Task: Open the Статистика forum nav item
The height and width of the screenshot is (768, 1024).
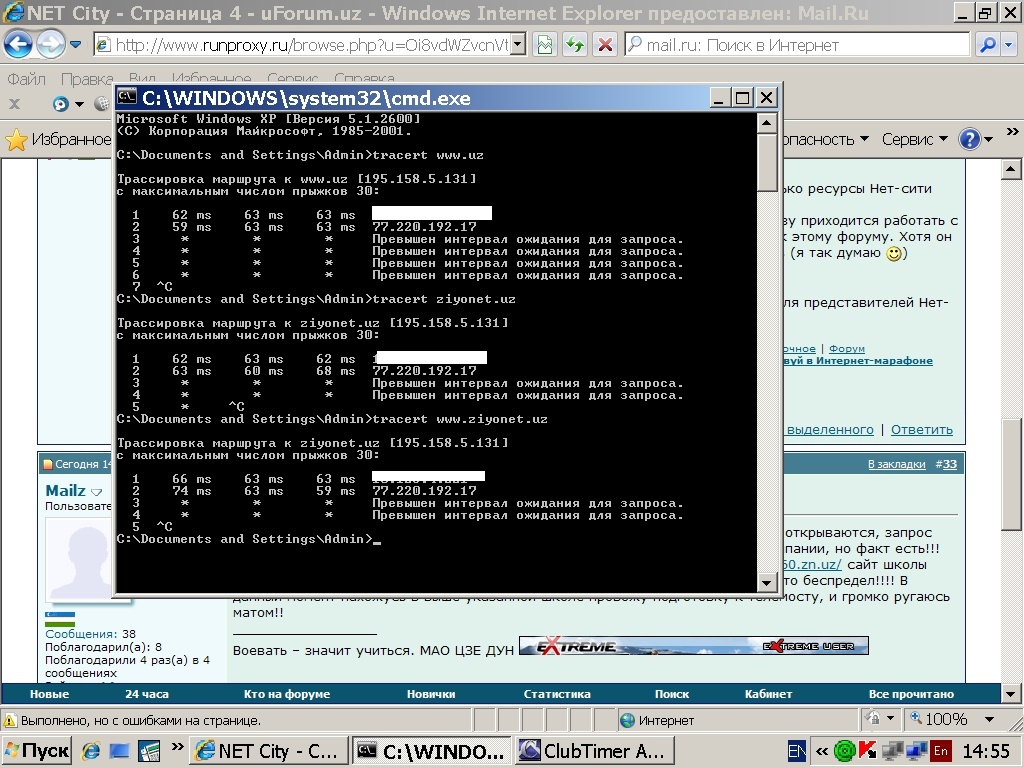Action: coord(556,694)
